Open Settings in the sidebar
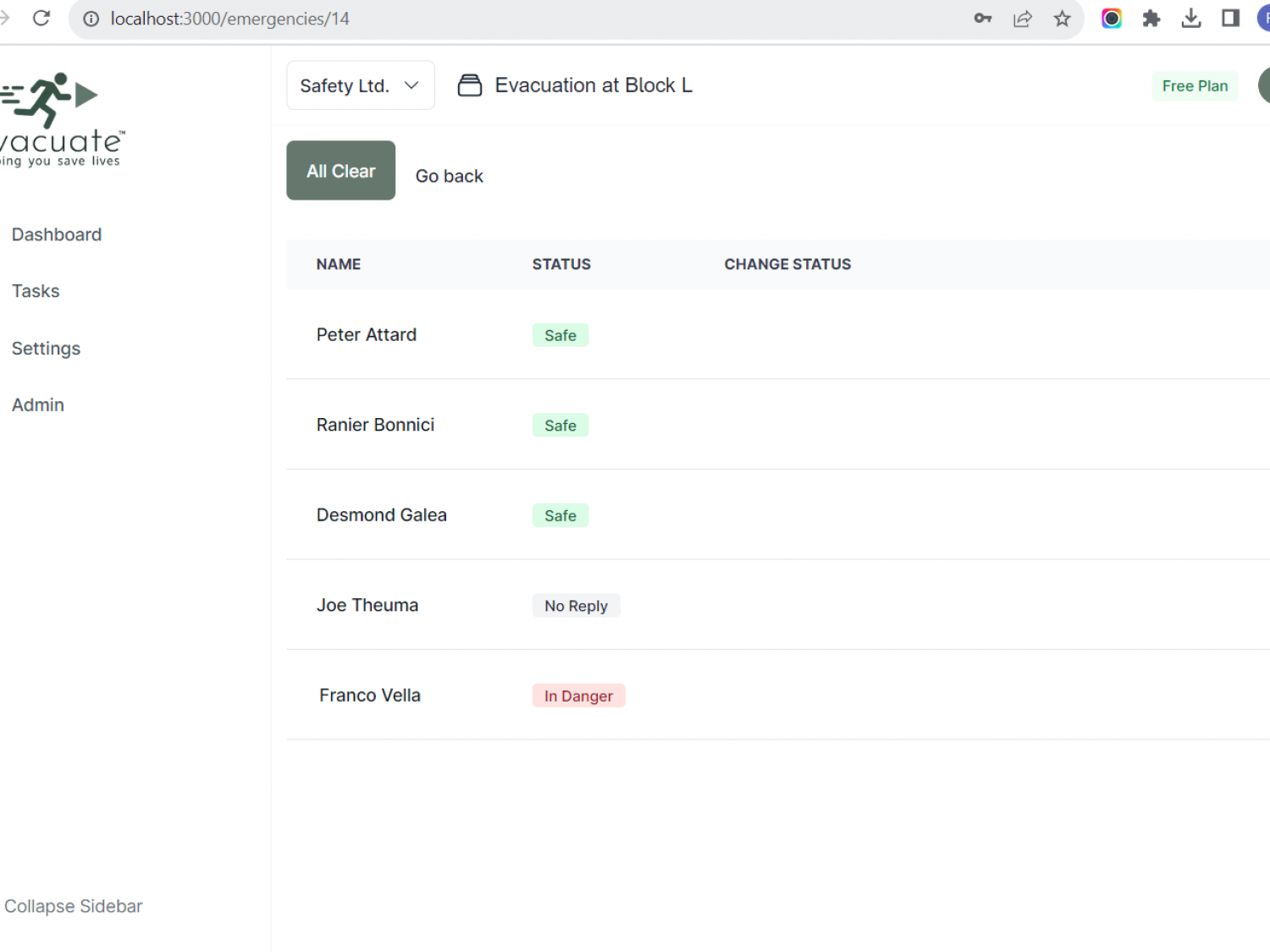 [x=46, y=349]
